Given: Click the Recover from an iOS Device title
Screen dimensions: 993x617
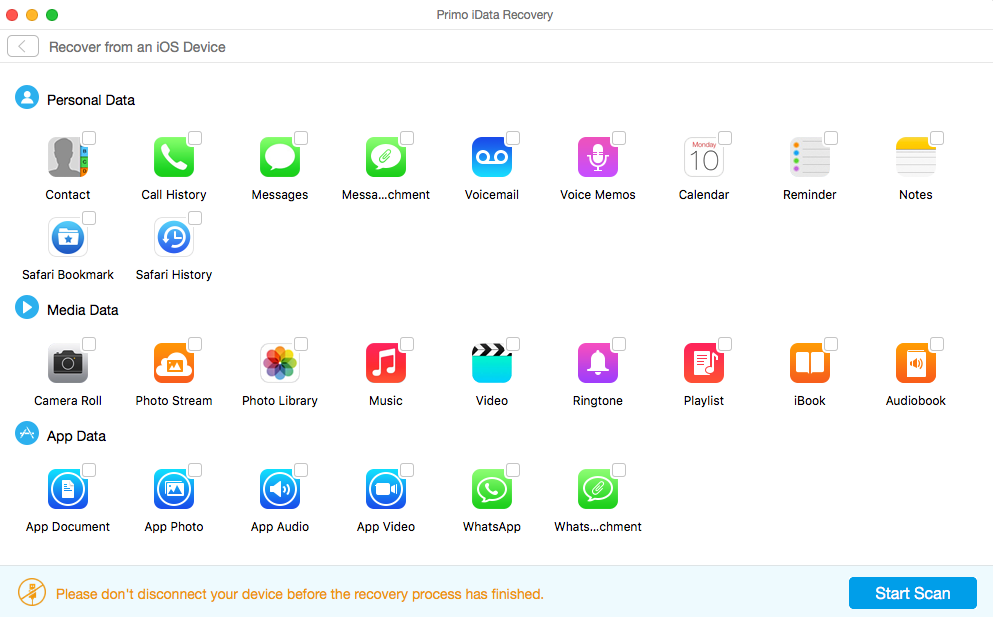Looking at the screenshot, I should click(137, 47).
